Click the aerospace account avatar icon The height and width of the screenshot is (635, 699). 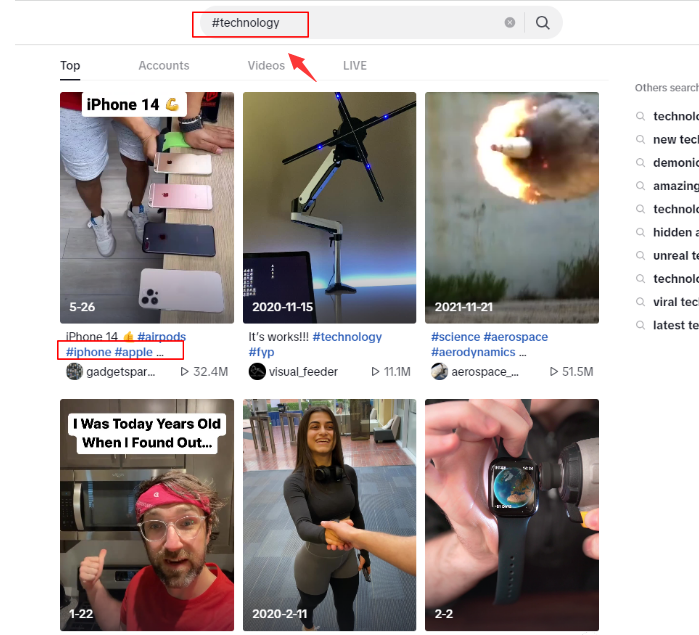click(439, 372)
